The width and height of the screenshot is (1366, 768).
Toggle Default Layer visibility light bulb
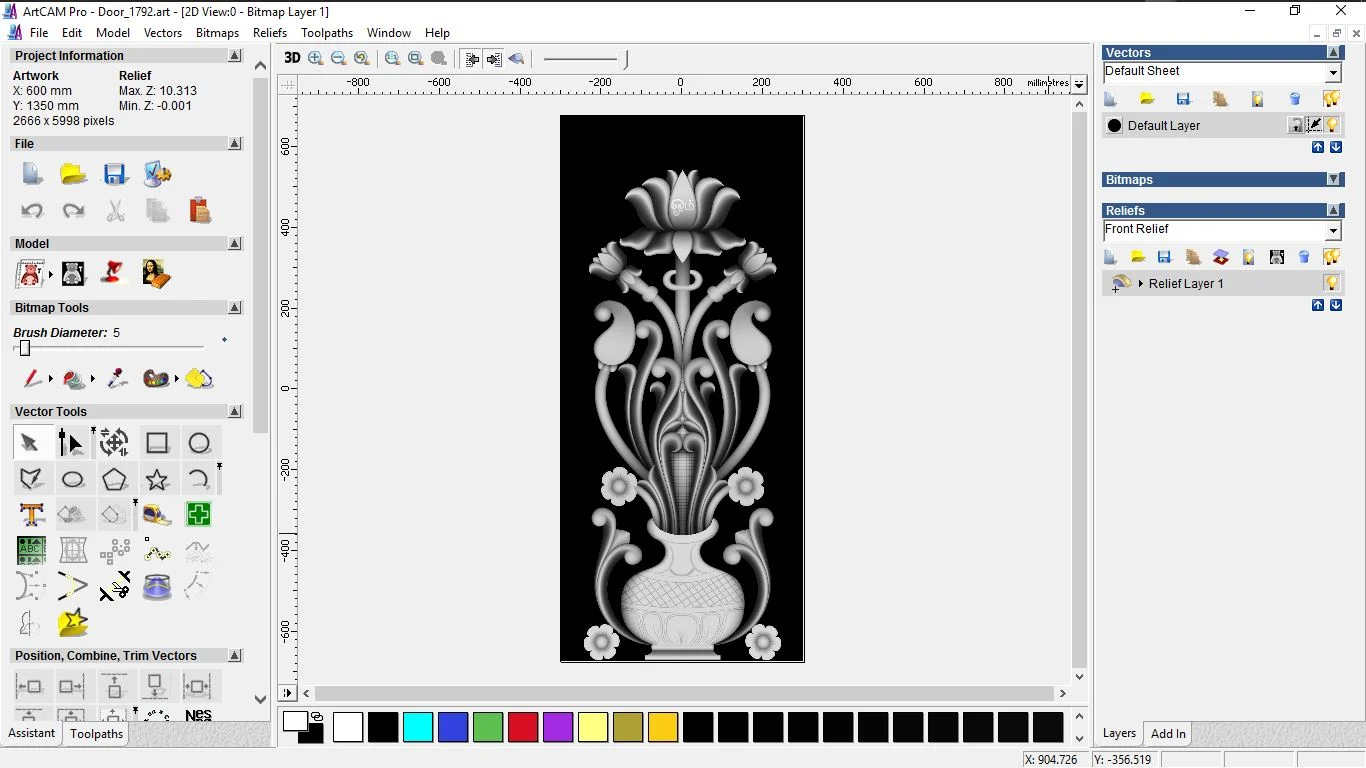pos(1332,125)
